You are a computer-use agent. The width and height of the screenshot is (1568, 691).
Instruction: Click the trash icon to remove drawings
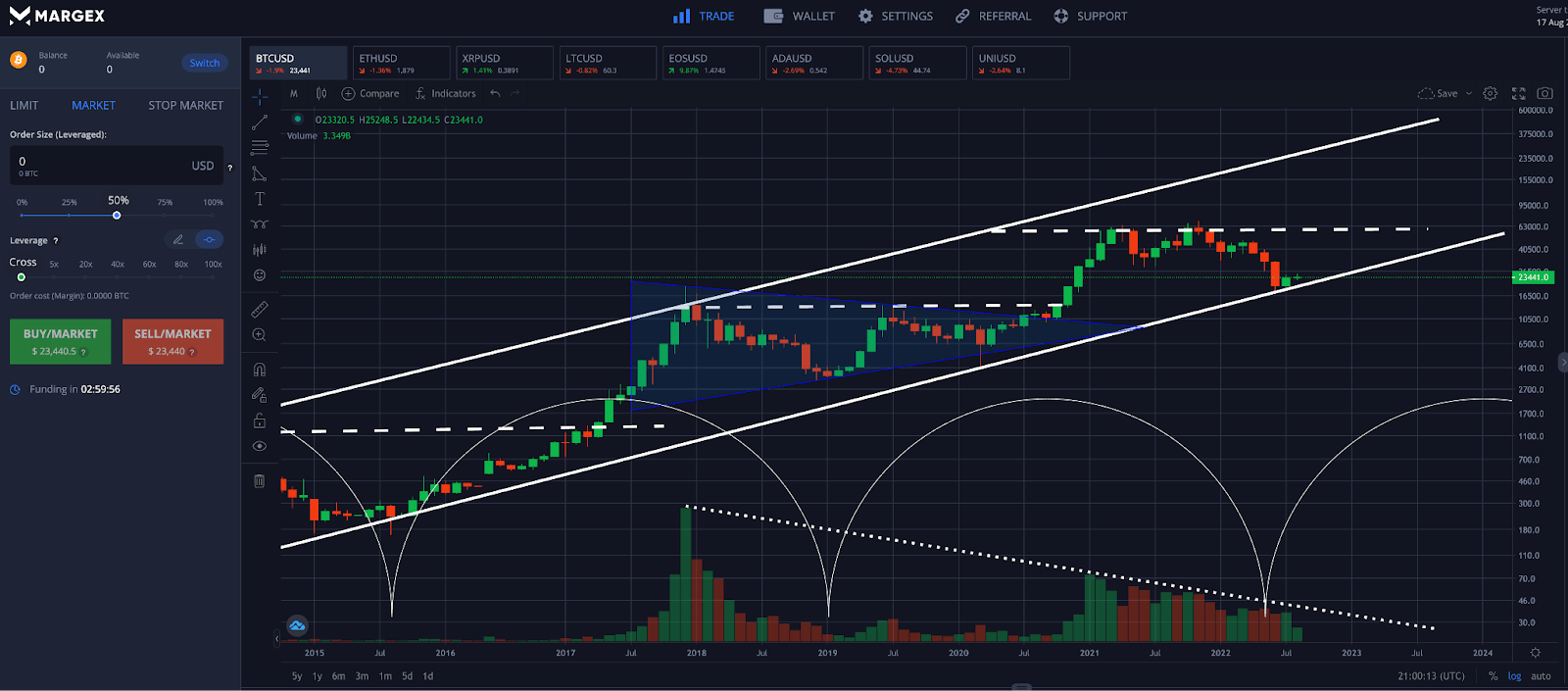[260, 481]
